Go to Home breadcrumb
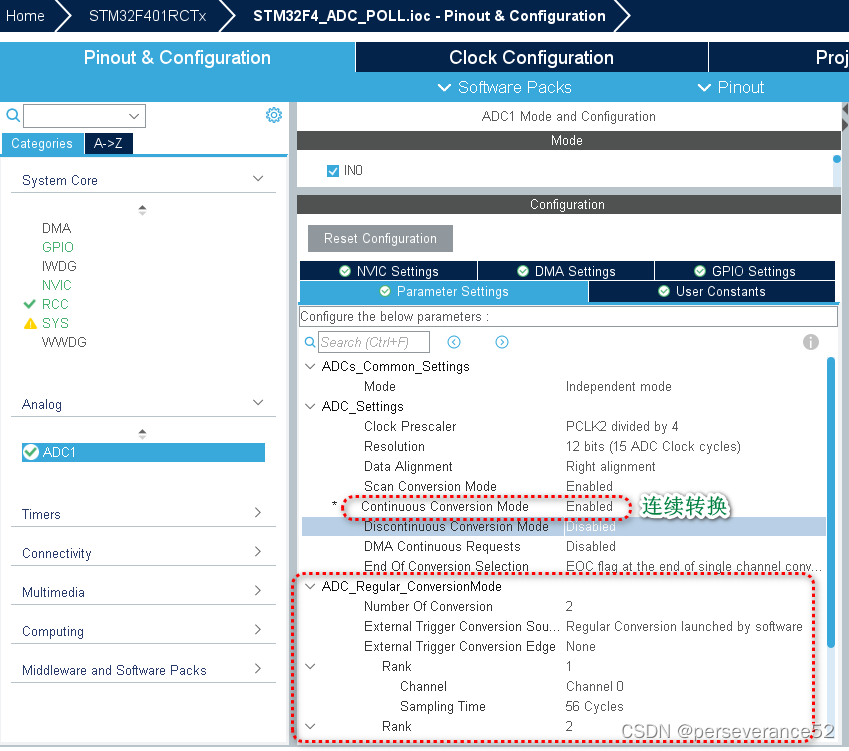 25,16
